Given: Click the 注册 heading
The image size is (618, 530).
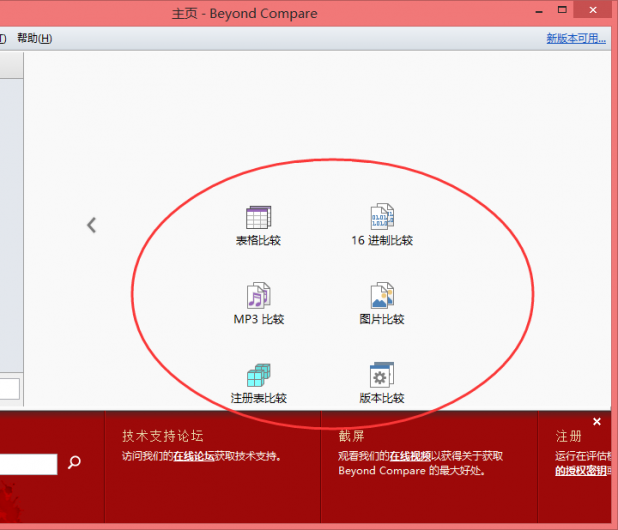Looking at the screenshot, I should pos(568,436).
